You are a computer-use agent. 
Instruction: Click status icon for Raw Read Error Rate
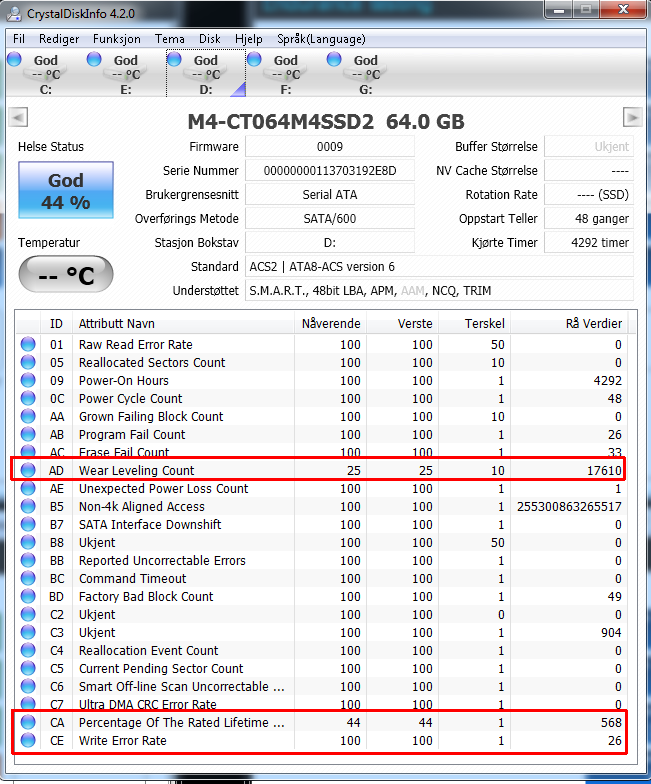point(28,344)
